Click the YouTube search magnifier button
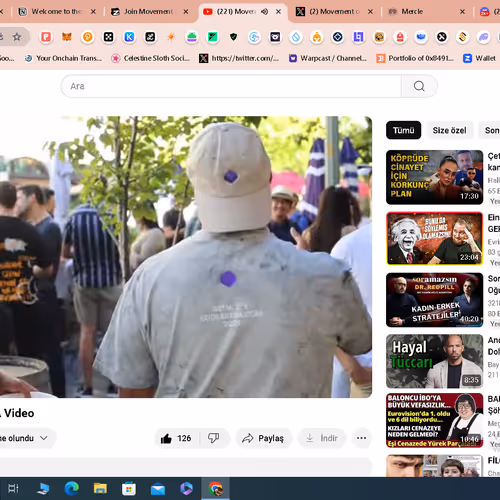The height and width of the screenshot is (500, 500). pyautogui.click(x=419, y=86)
